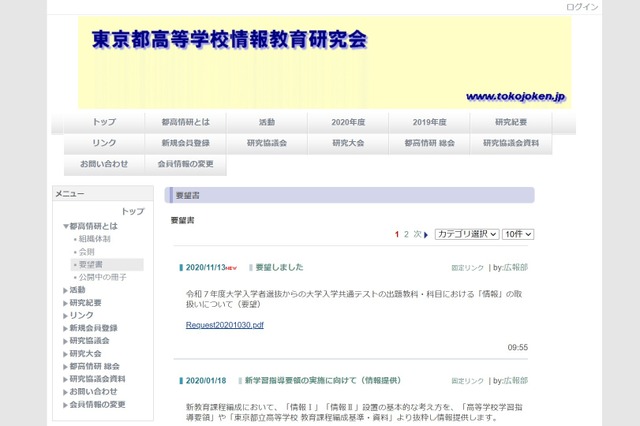Click 広報部 author of the 2020/01/18 post
The image size is (640, 426).
click(516, 380)
